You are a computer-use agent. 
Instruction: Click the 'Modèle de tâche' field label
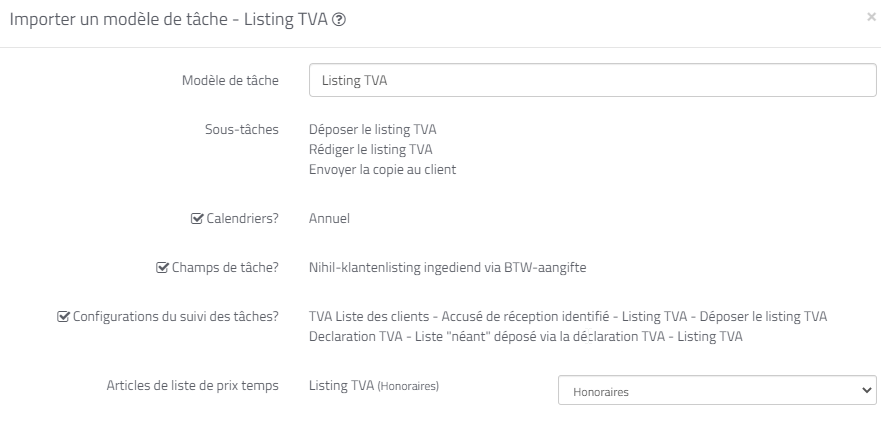coord(230,80)
